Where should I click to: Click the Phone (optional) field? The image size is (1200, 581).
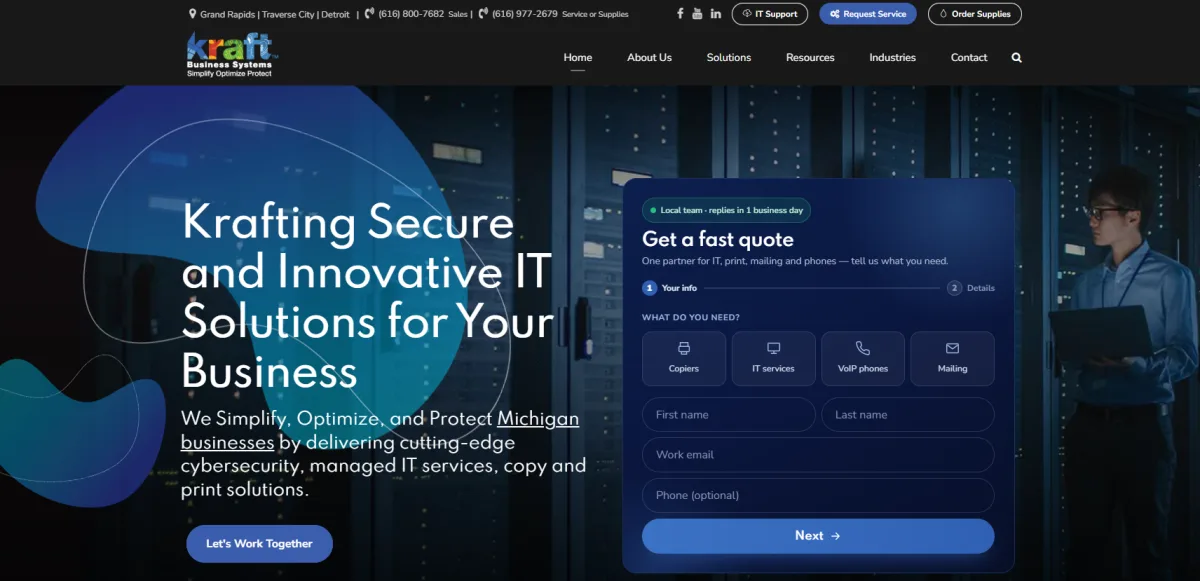click(818, 495)
